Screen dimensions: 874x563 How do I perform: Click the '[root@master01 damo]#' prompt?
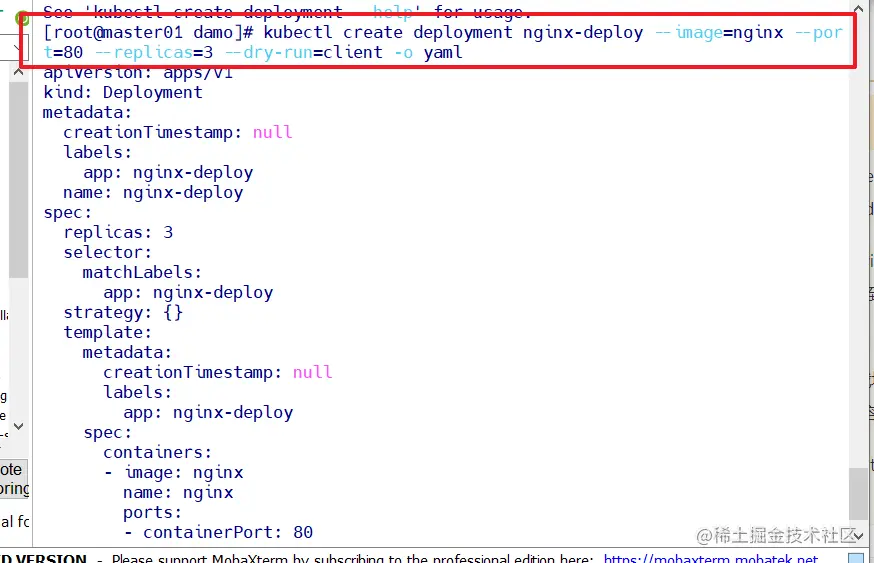(148, 32)
